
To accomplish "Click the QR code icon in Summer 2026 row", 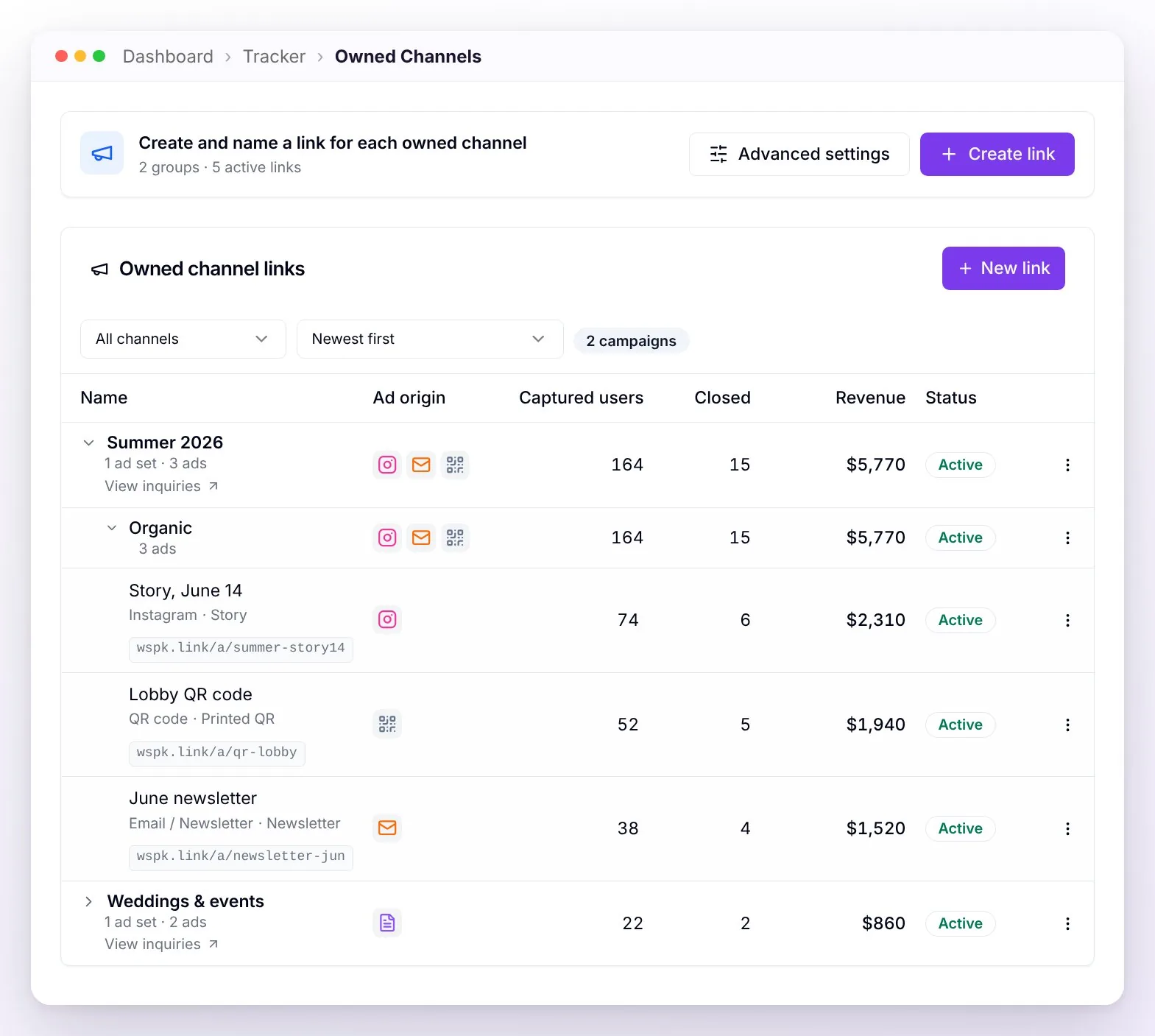I will pos(455,465).
